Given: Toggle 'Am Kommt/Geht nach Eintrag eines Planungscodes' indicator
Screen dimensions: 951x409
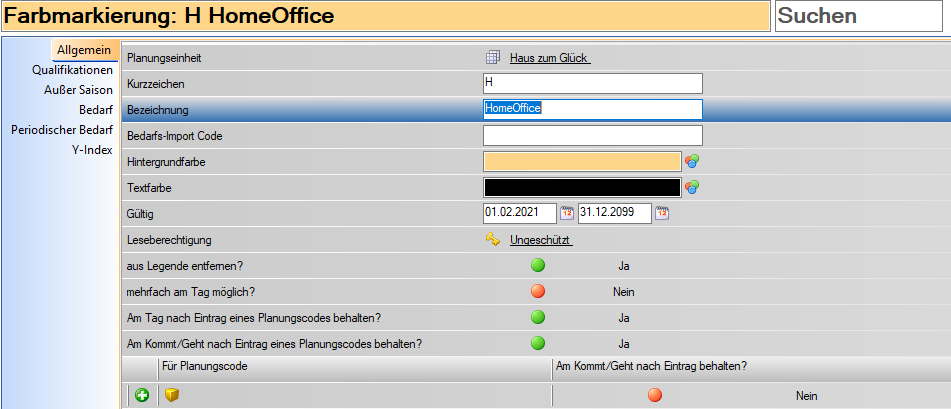Looking at the screenshot, I should [x=538, y=344].
